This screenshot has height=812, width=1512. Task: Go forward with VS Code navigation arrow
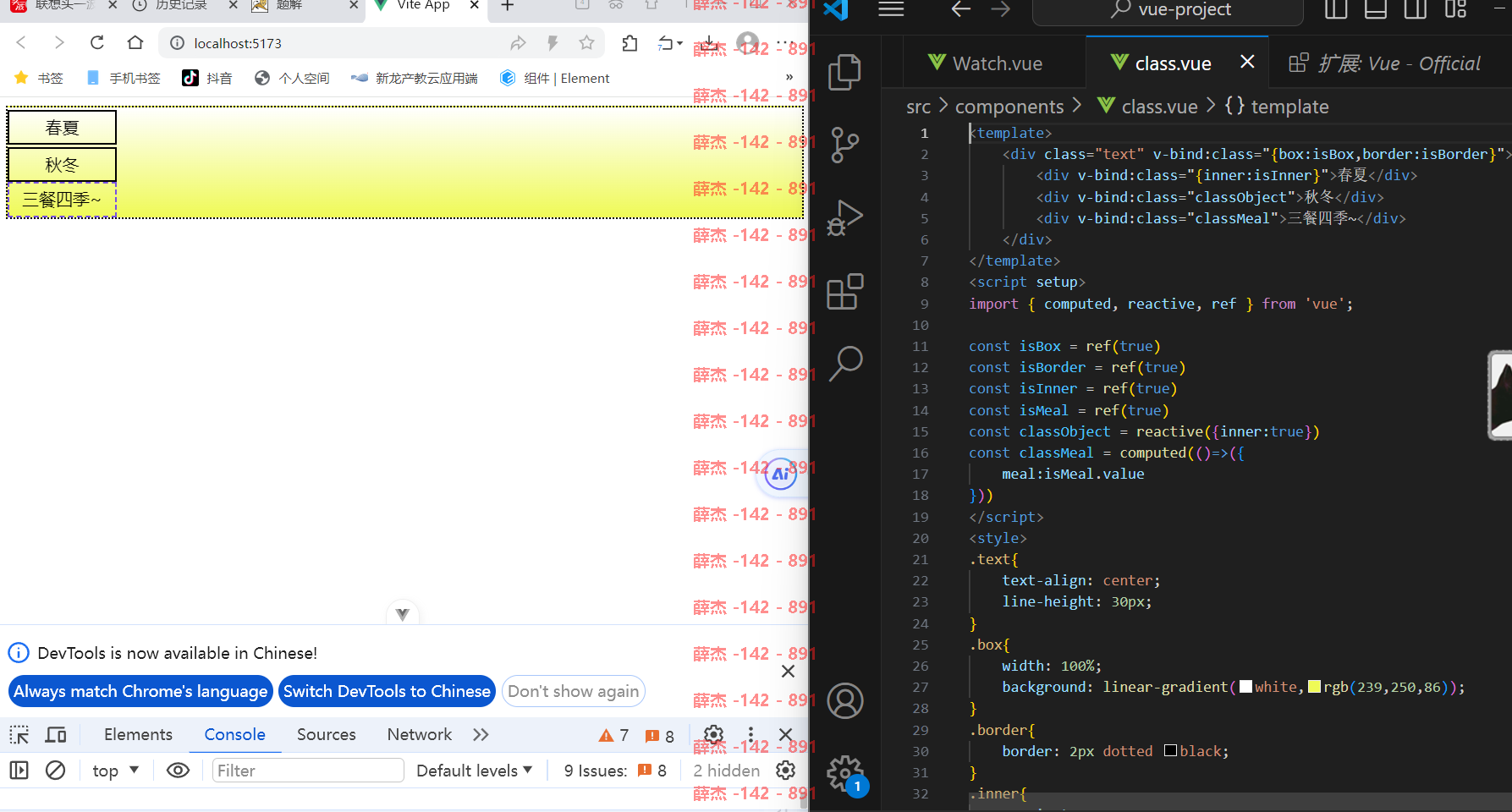tap(1000, 9)
